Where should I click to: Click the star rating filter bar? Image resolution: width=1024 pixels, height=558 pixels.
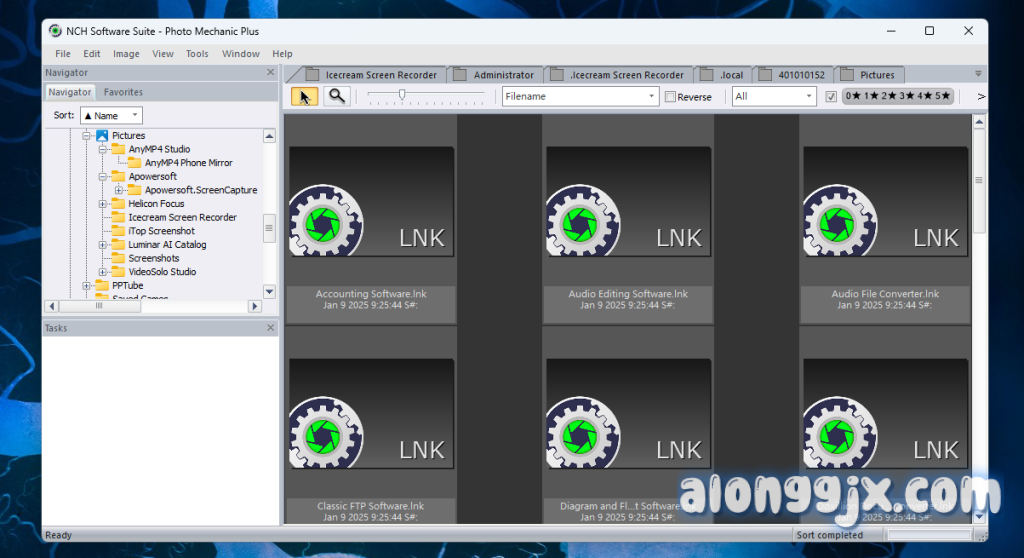point(898,97)
